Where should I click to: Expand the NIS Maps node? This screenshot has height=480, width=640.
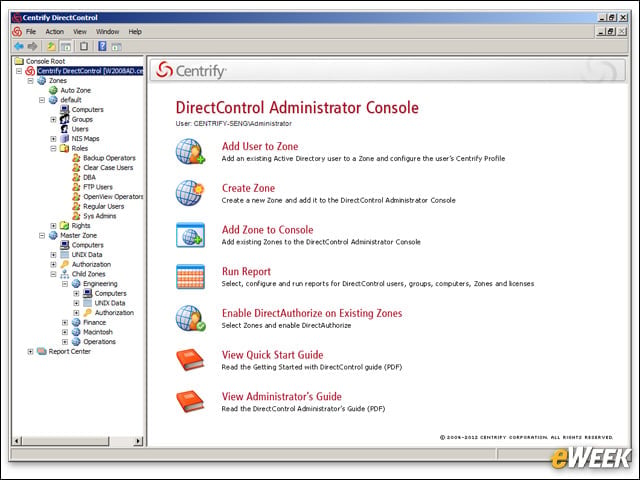pyautogui.click(x=53, y=139)
